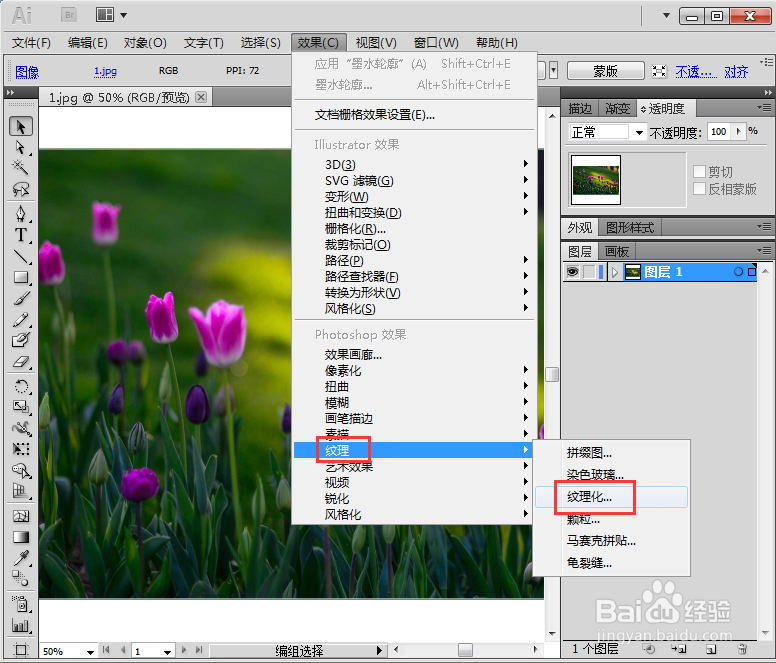Screen dimensions: 776x663
Task: Select the Type tool
Action: (x=21, y=235)
